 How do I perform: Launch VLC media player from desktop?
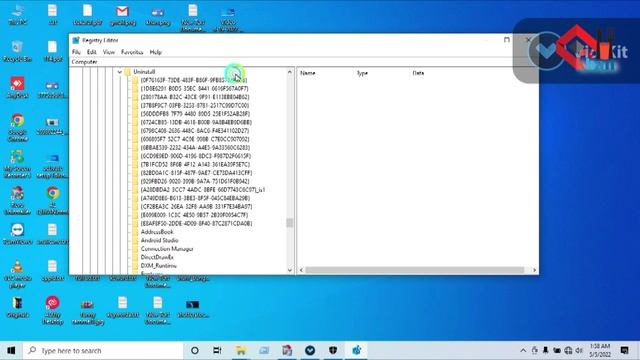coord(18,274)
